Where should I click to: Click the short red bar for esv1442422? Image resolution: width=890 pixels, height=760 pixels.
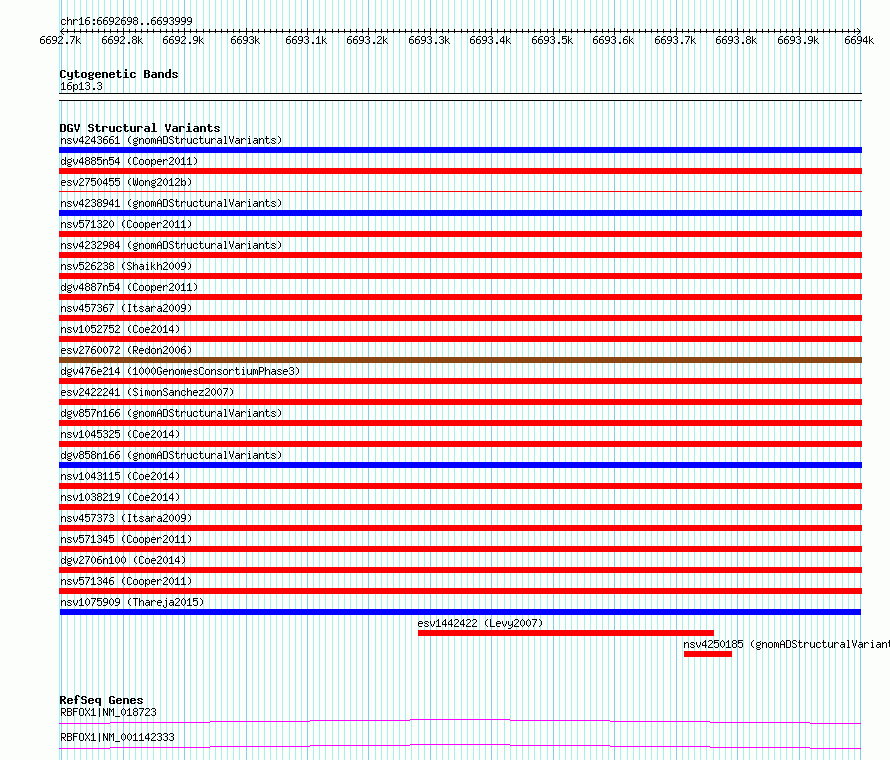pyautogui.click(x=566, y=633)
